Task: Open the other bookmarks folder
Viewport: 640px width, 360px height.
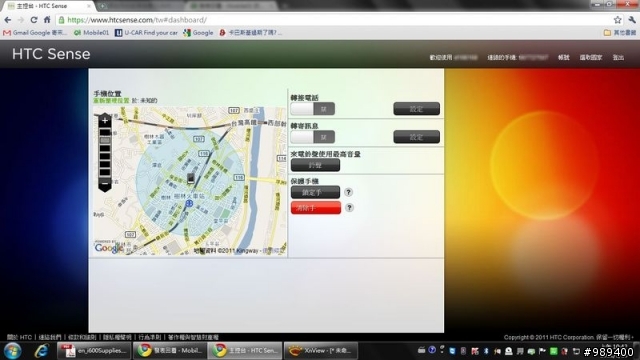Action: click(x=620, y=33)
